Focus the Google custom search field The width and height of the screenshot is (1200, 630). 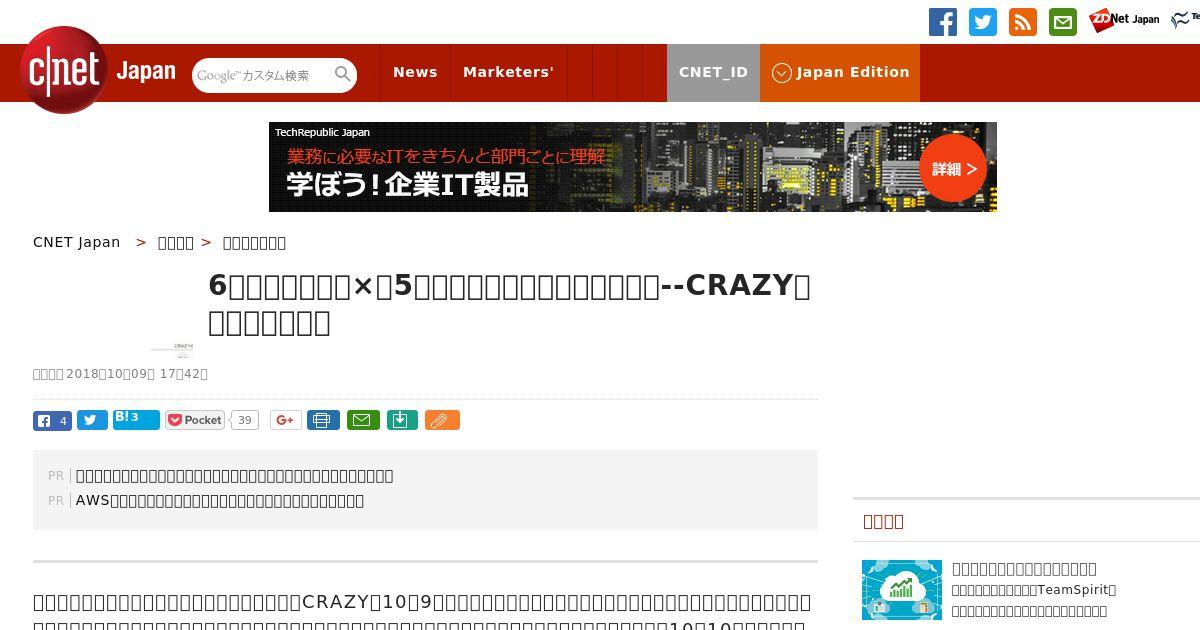tap(263, 75)
